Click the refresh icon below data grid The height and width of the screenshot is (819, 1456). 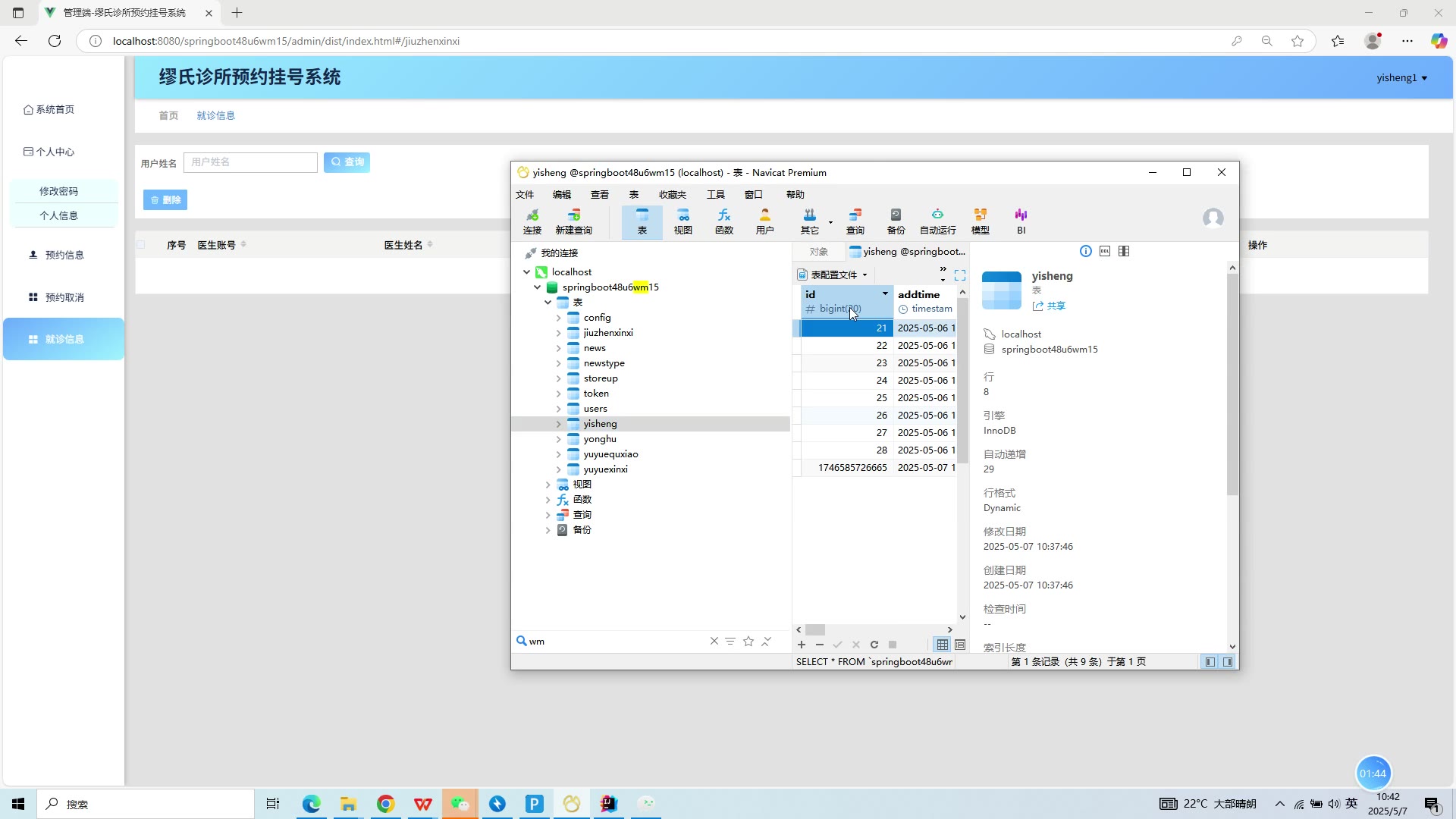(x=874, y=645)
